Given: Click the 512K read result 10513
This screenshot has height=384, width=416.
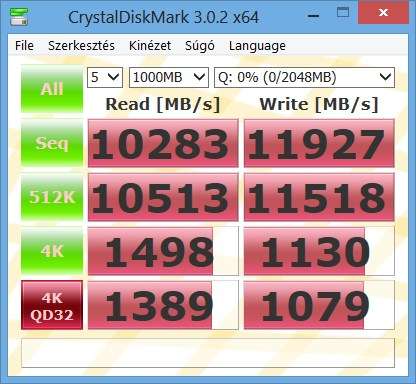Looking at the screenshot, I should tap(163, 197).
